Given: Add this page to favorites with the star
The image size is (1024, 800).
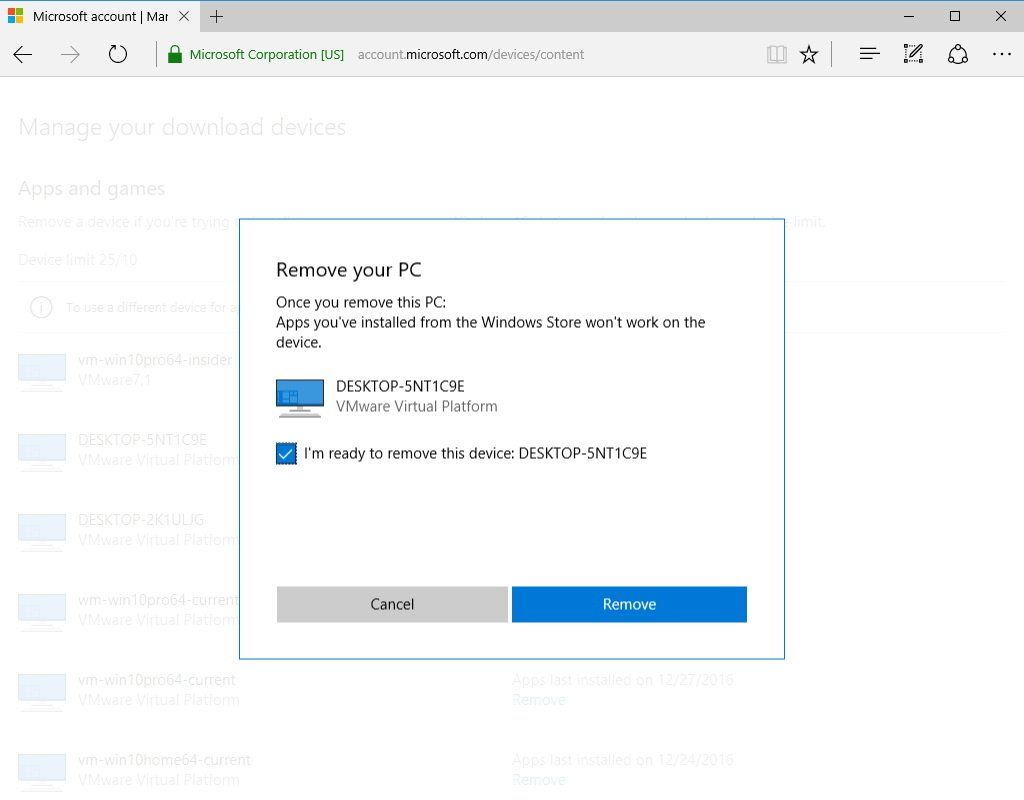Looking at the screenshot, I should [x=809, y=54].
